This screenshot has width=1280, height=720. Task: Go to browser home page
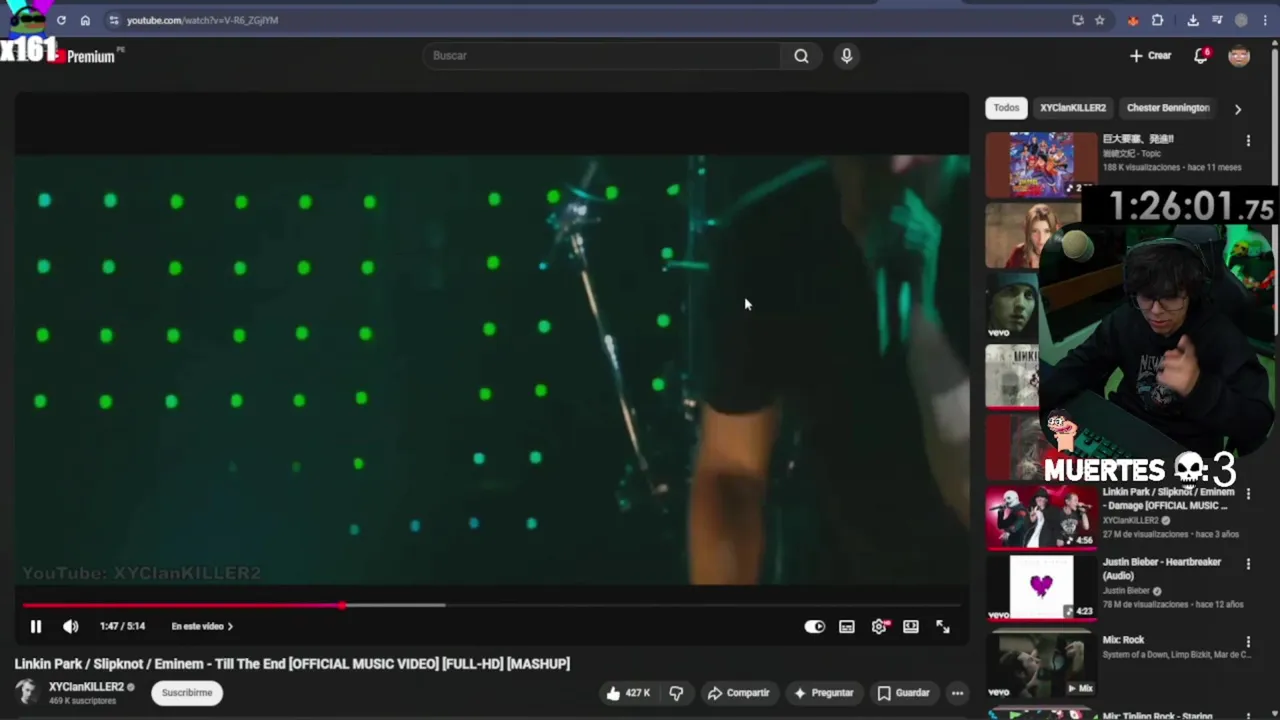coord(85,20)
